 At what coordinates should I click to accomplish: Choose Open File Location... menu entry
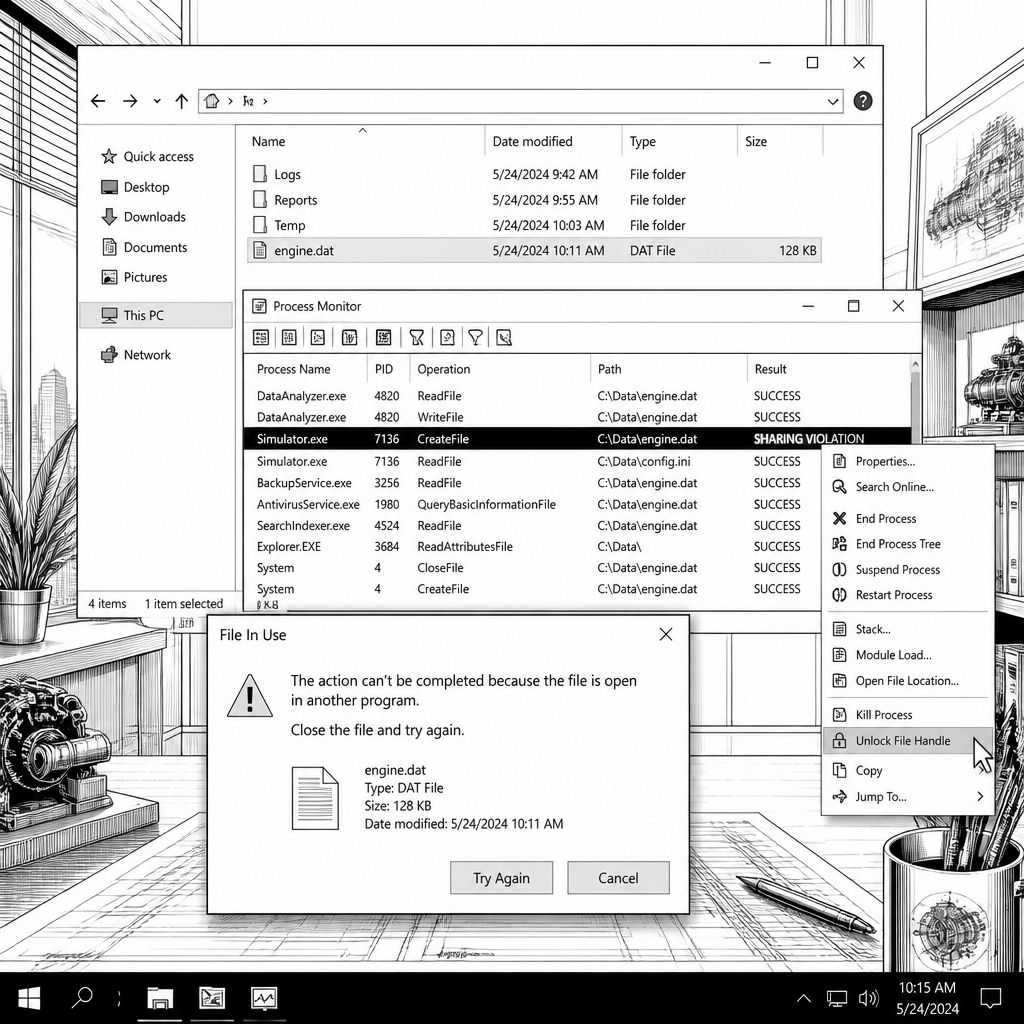908,680
